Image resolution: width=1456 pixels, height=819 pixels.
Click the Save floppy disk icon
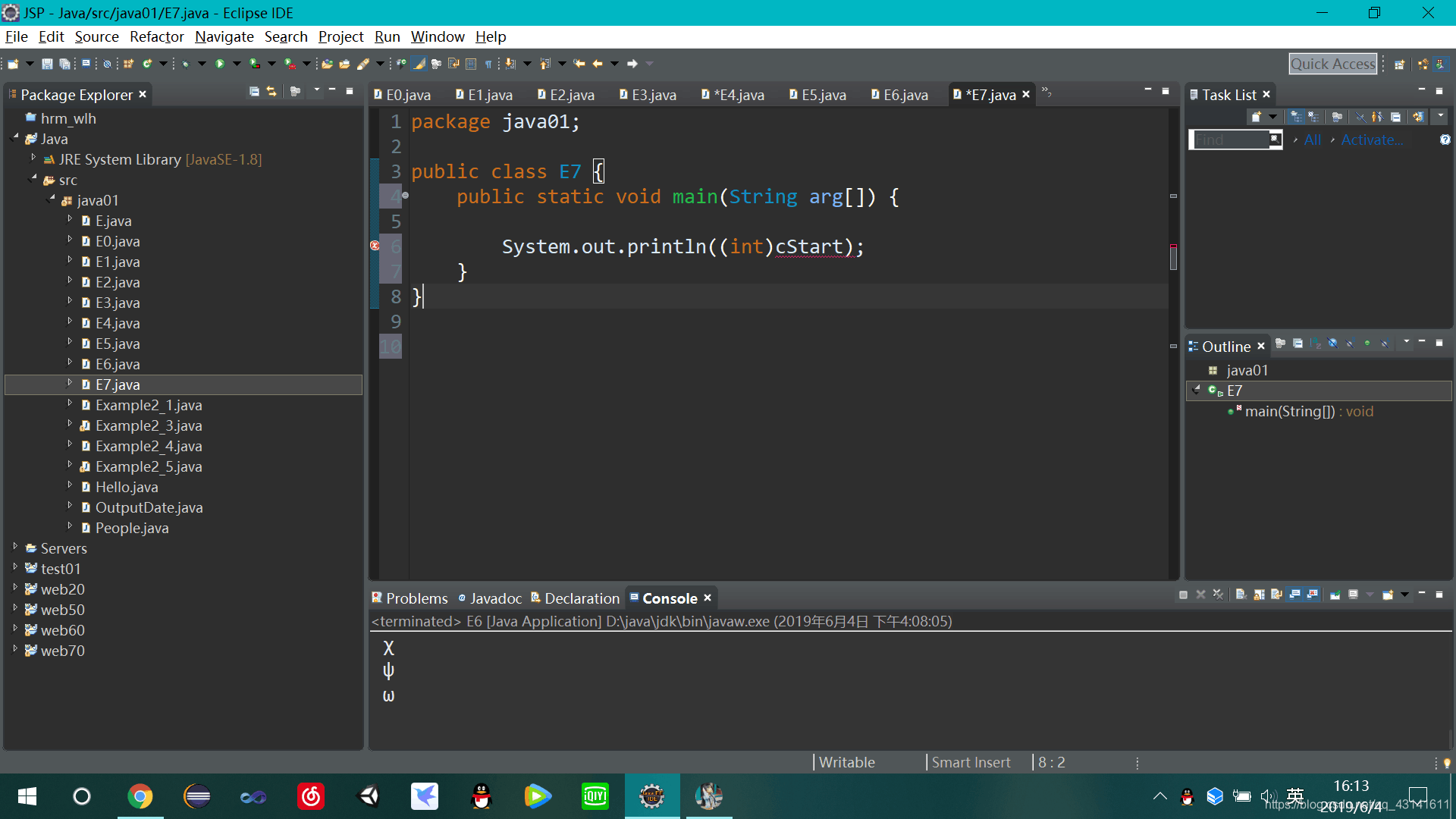pyautogui.click(x=47, y=64)
